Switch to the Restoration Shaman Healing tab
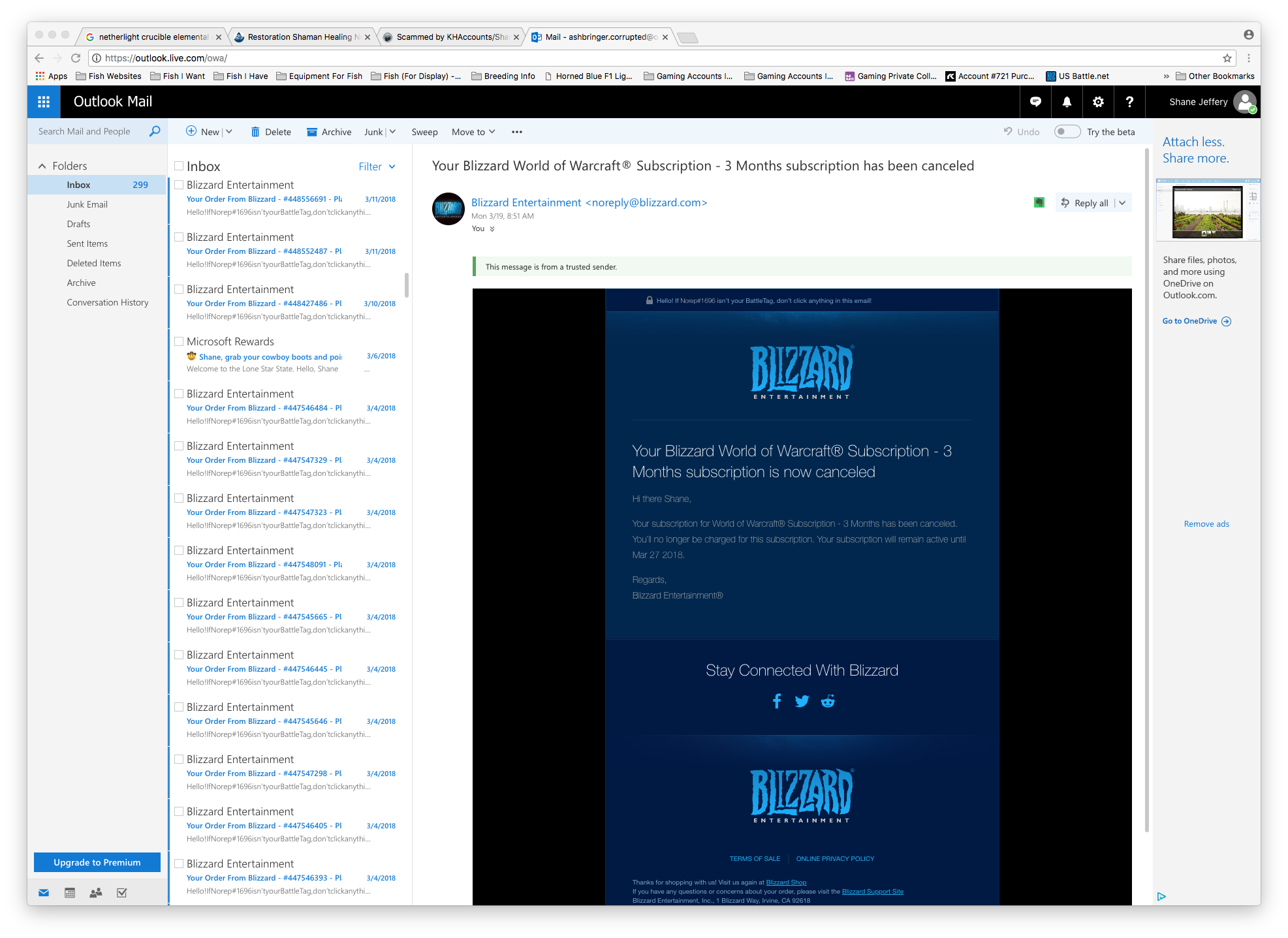This screenshot has height=938, width=1288. click(300, 37)
